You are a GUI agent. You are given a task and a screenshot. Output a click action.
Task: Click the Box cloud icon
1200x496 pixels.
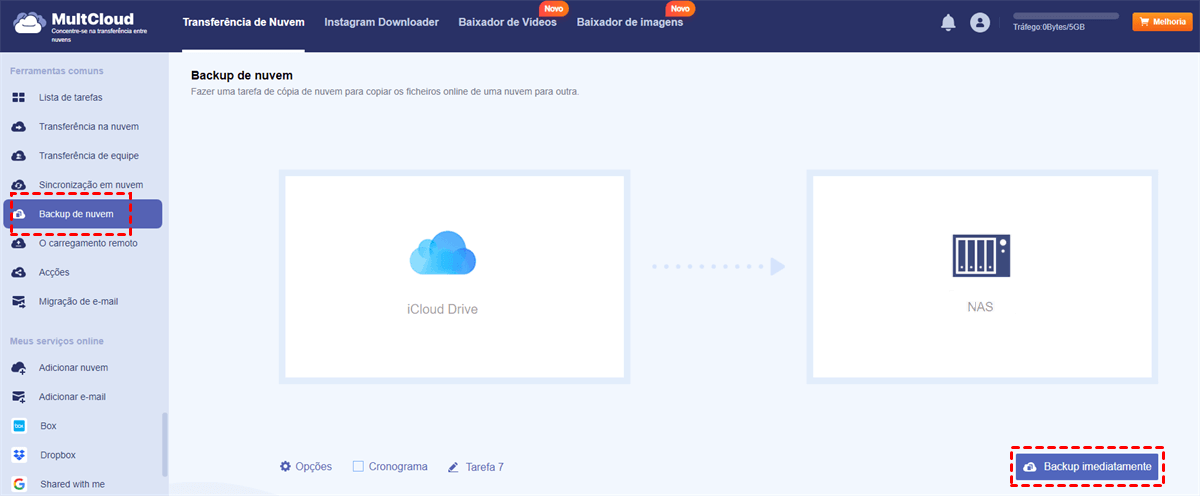(x=19, y=425)
